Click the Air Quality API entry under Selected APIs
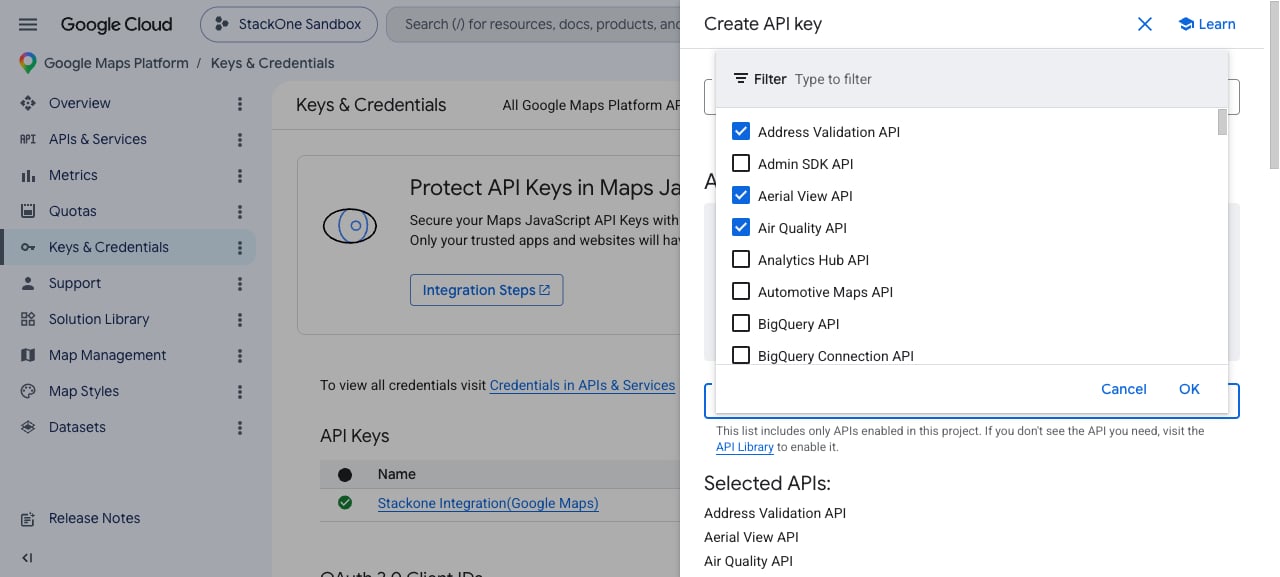Viewport: 1280px width, 577px height. (748, 561)
